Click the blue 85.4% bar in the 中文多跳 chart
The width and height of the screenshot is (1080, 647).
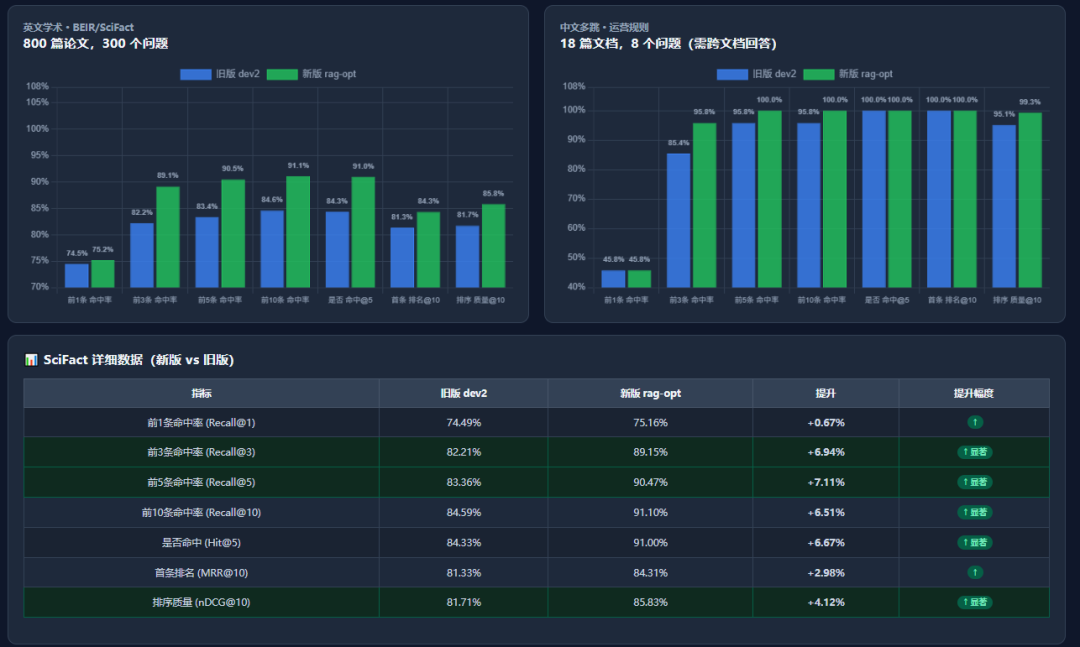coord(678,220)
